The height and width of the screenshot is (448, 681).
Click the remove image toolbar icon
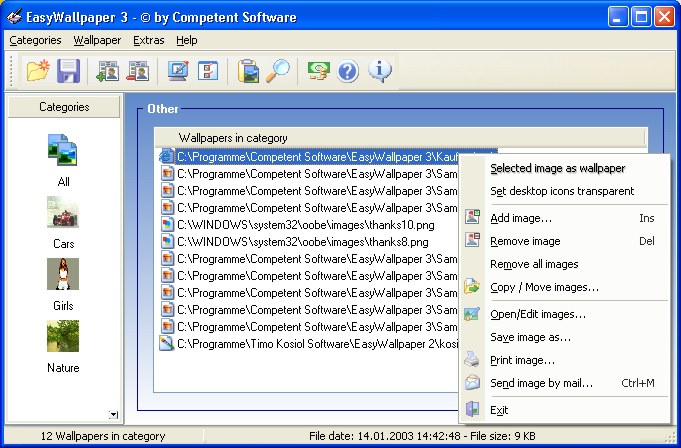click(138, 71)
